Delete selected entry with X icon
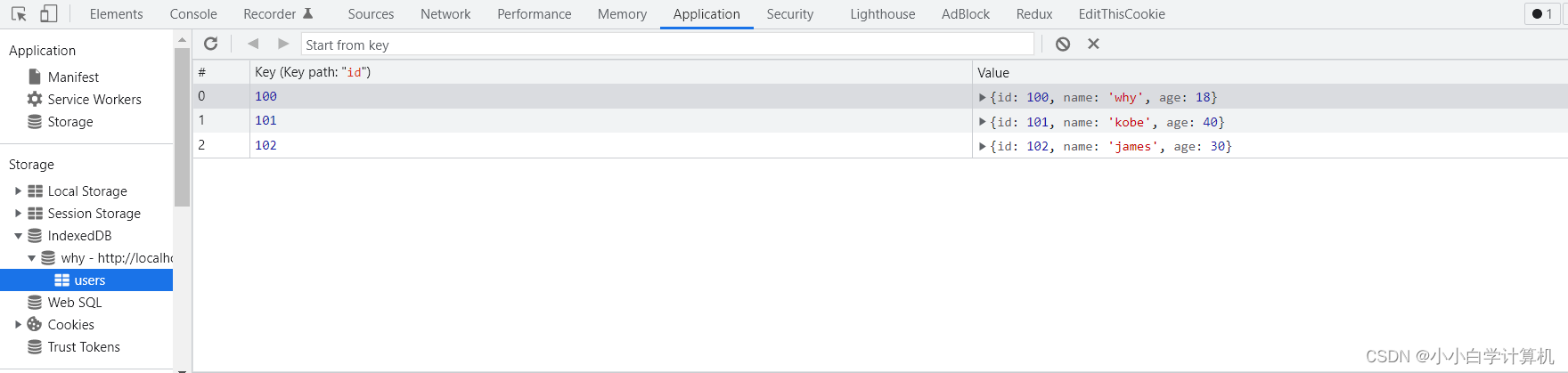Viewport: 1568px width, 373px height. (x=1093, y=44)
